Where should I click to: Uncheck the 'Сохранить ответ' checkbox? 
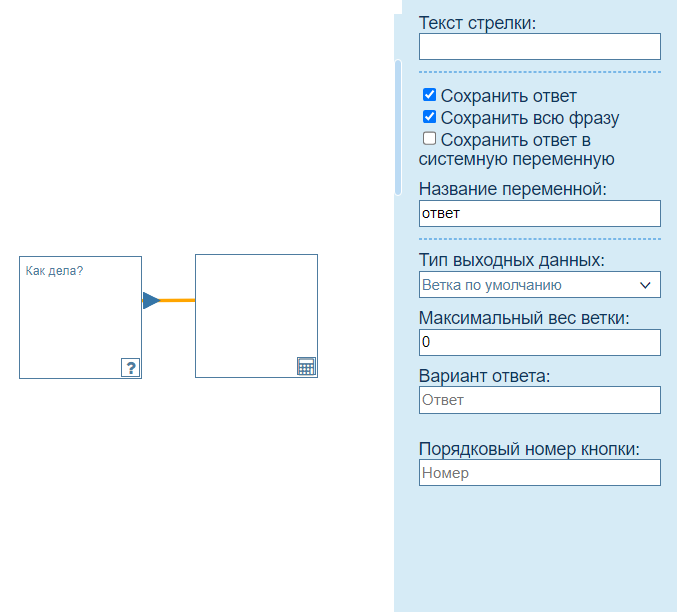tap(429, 95)
